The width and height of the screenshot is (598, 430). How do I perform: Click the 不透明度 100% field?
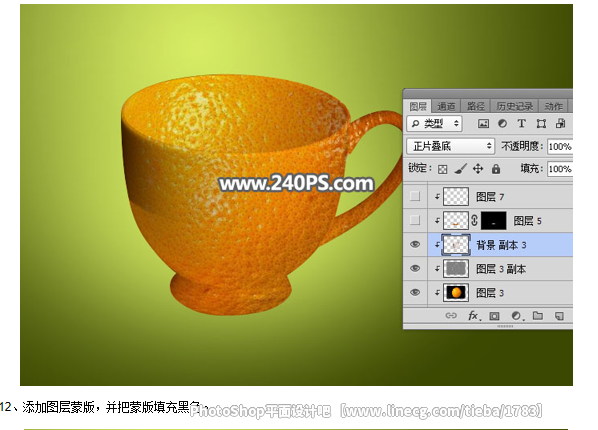(560, 147)
